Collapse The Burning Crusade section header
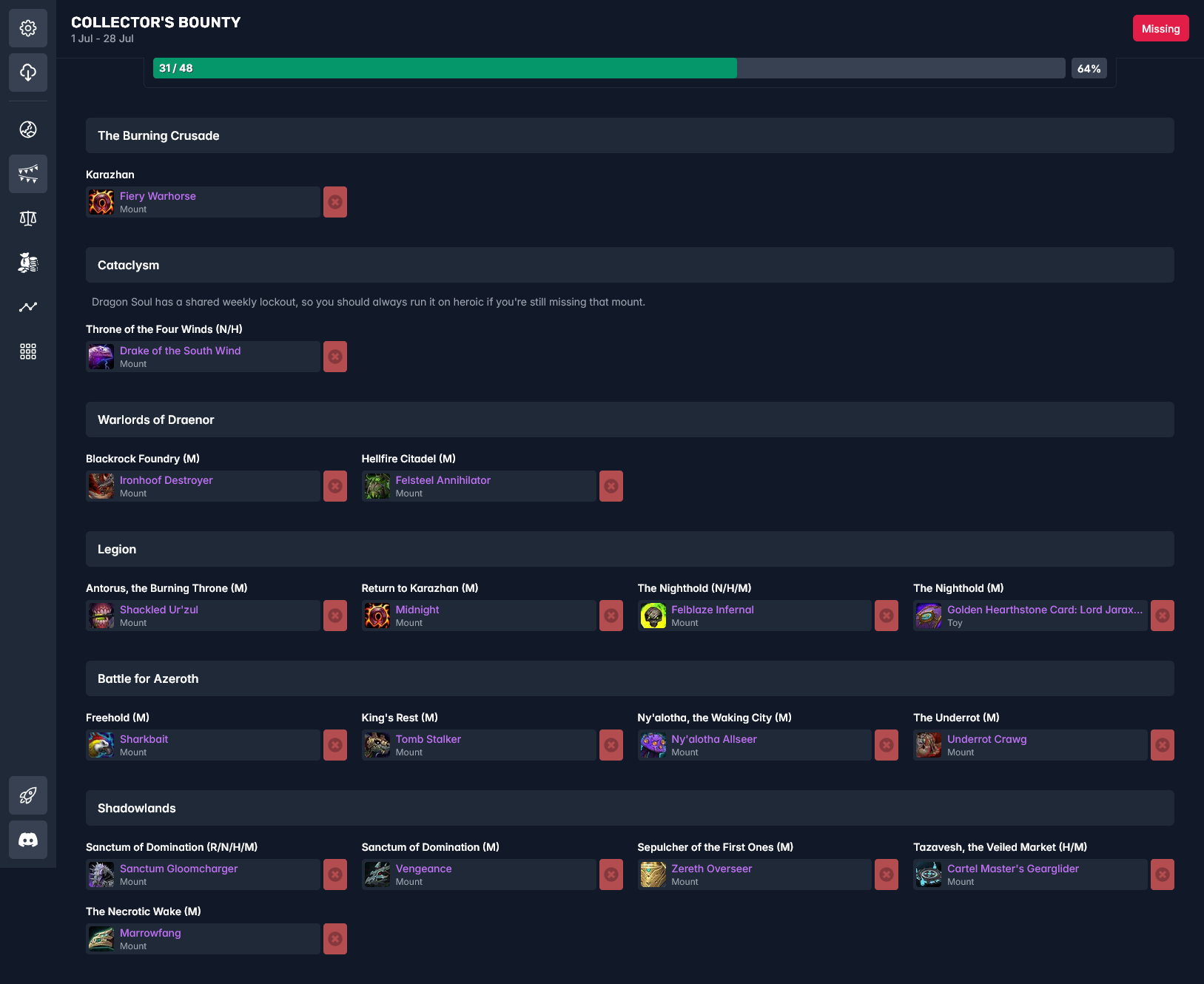Image resolution: width=1204 pixels, height=984 pixels. [x=630, y=135]
